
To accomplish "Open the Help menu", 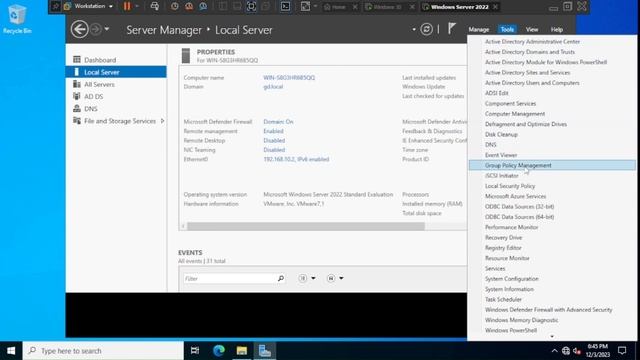I will tap(556, 29).
